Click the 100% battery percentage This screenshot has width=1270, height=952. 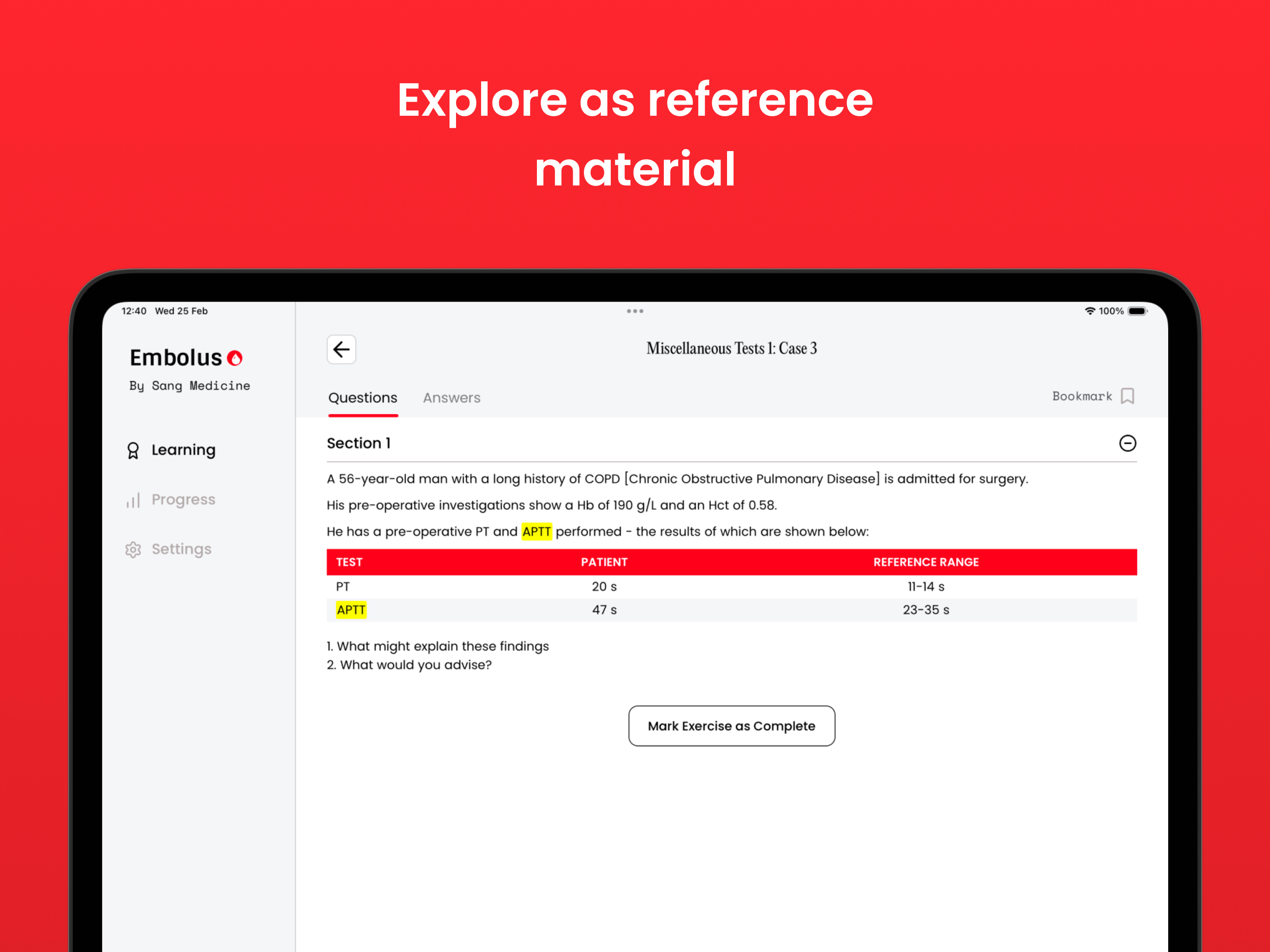click(1111, 311)
